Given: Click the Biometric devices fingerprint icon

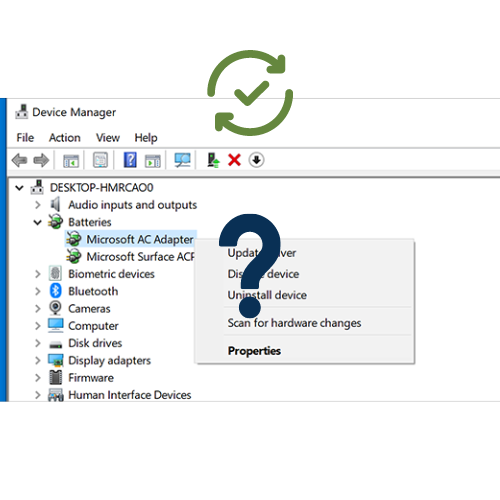Looking at the screenshot, I should (55, 274).
